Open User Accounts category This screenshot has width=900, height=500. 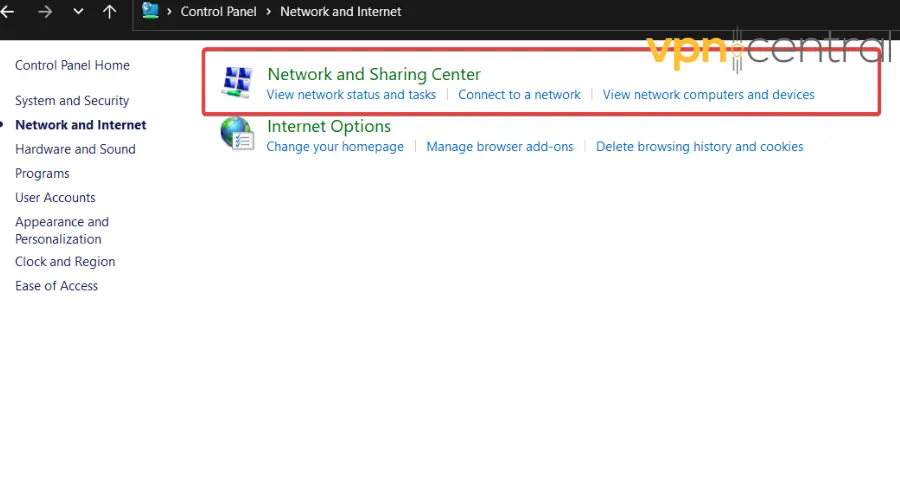click(x=55, y=197)
